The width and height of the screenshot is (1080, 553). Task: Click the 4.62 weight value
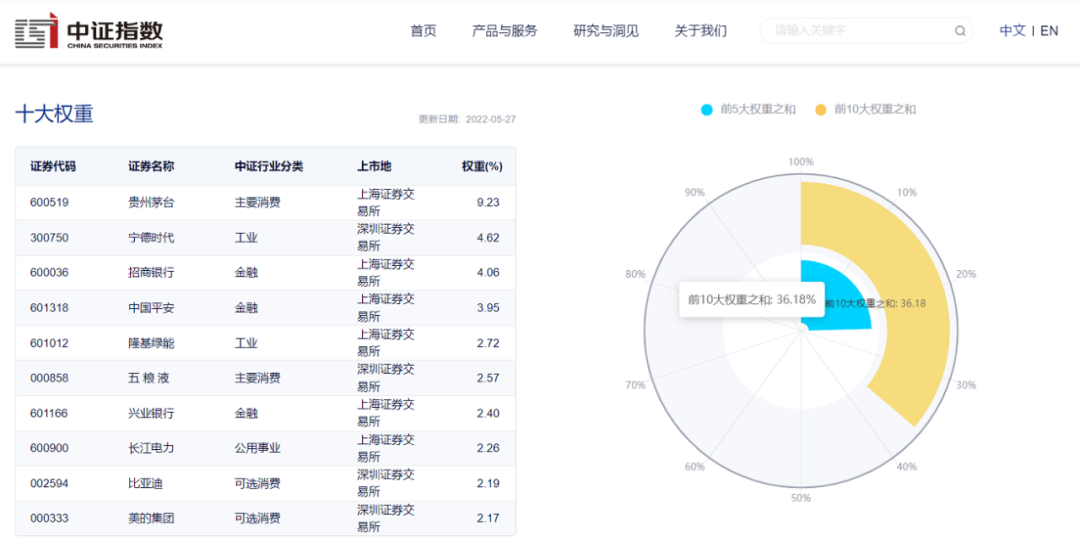click(488, 238)
